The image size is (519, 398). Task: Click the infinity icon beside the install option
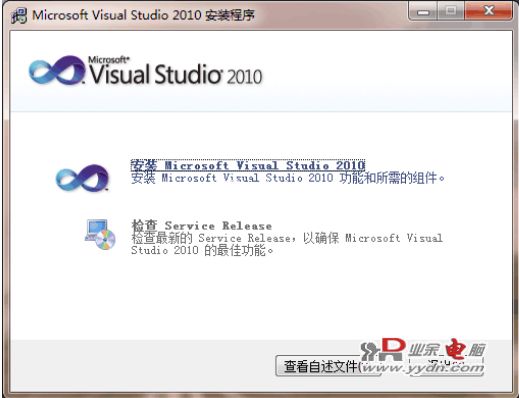[82, 178]
